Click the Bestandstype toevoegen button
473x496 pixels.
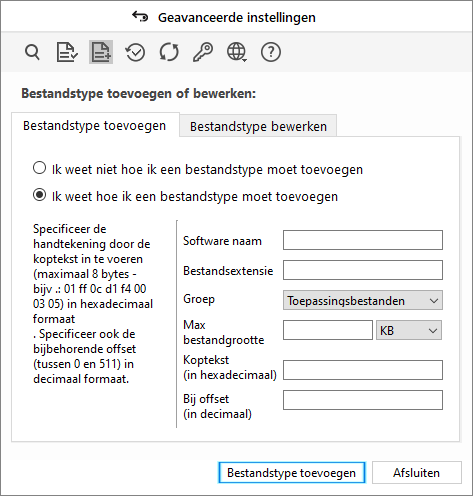[292, 473]
